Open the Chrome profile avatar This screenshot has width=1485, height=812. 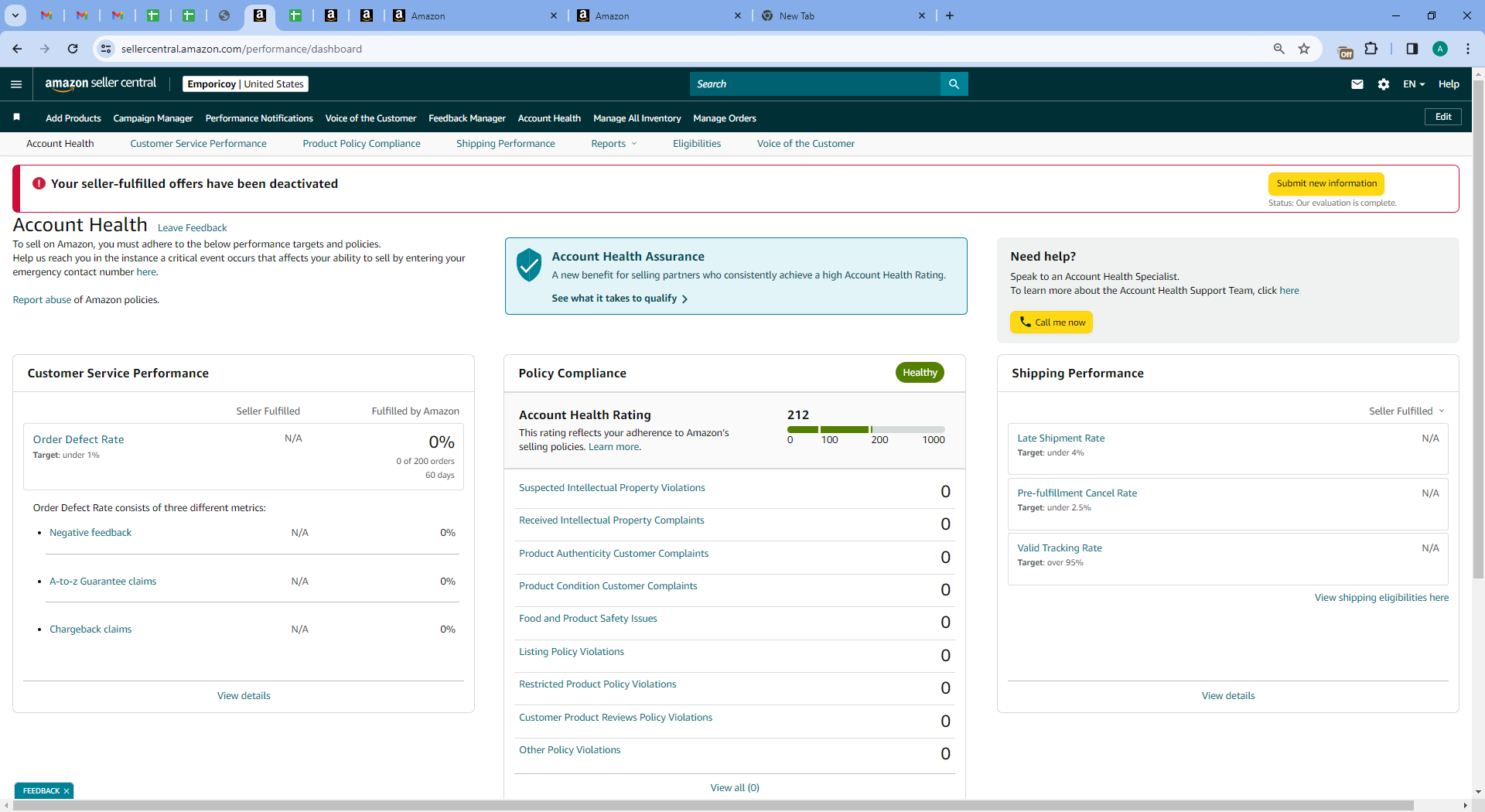[x=1439, y=49]
